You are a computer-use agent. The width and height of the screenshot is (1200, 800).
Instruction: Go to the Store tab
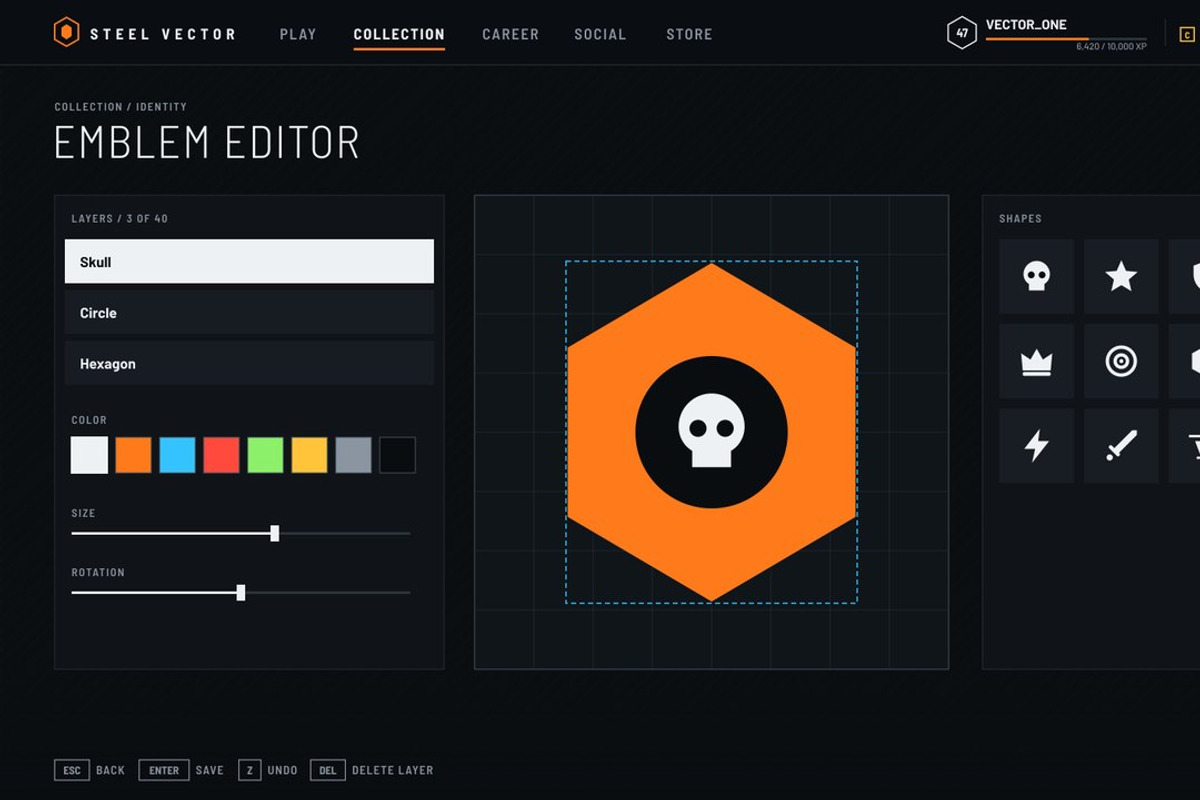[x=689, y=34]
